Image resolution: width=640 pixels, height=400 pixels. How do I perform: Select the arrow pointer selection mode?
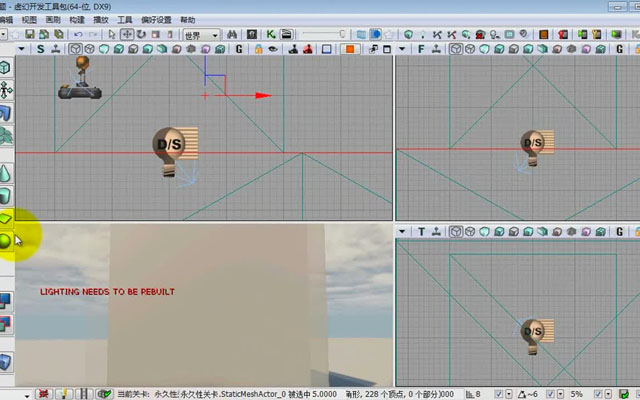112,34
